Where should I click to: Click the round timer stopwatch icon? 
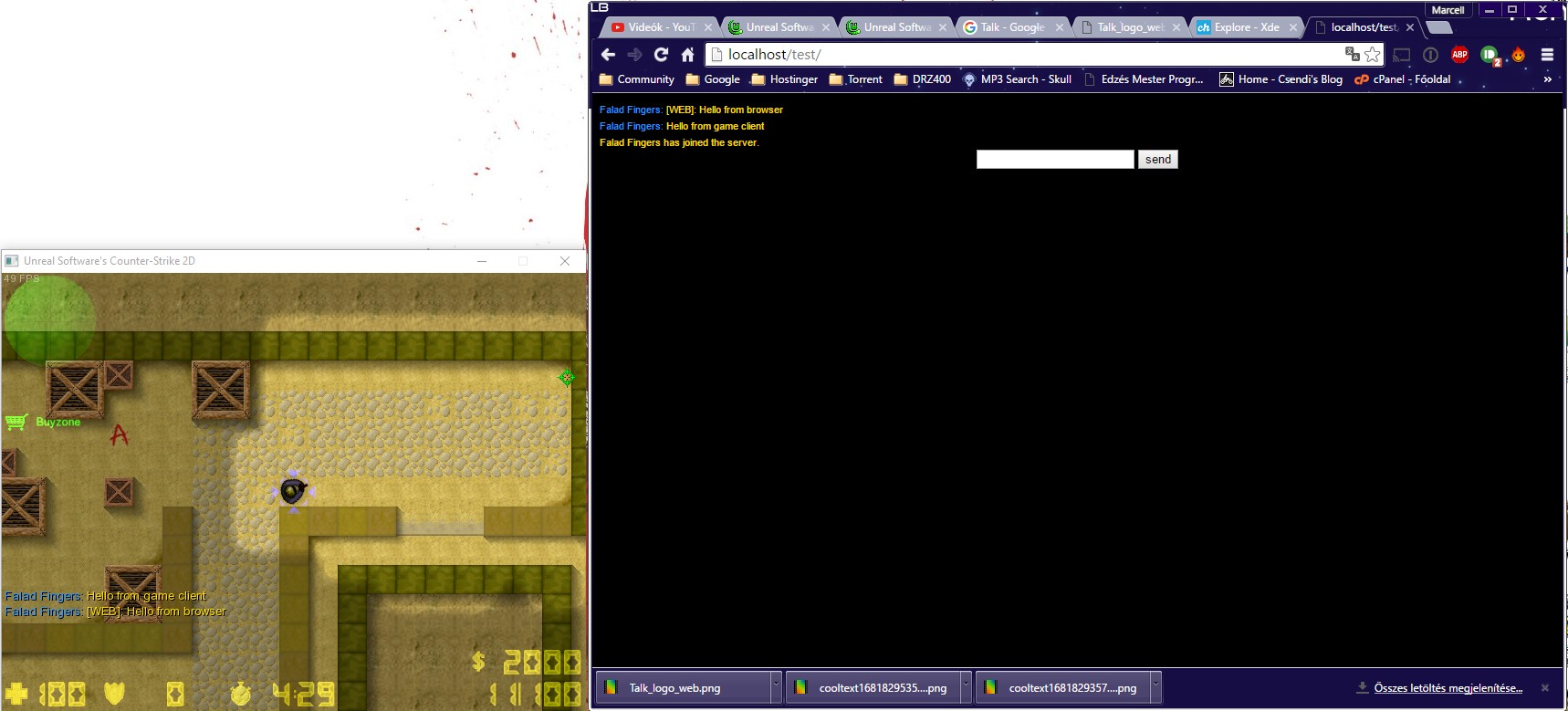[x=241, y=694]
